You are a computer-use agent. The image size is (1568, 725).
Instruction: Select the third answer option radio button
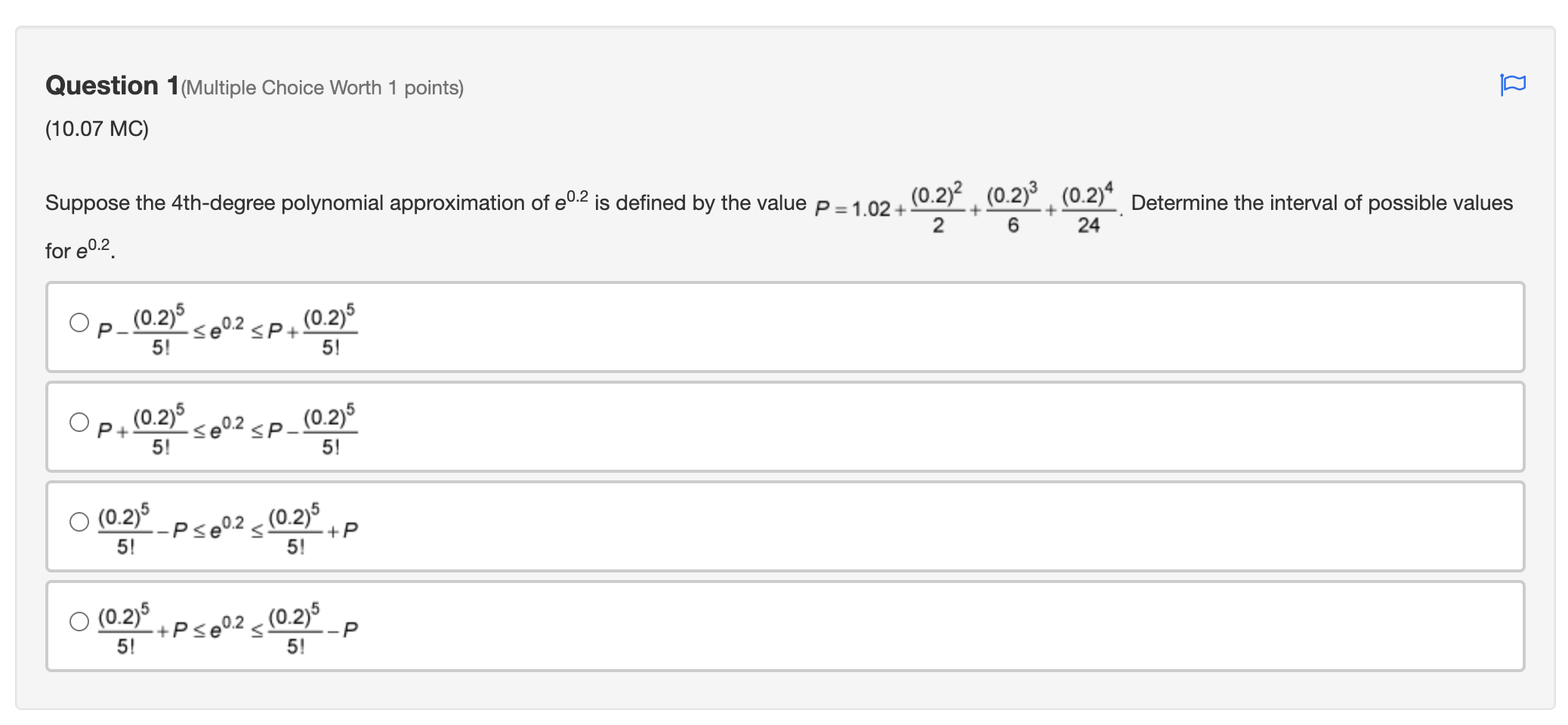click(x=79, y=521)
